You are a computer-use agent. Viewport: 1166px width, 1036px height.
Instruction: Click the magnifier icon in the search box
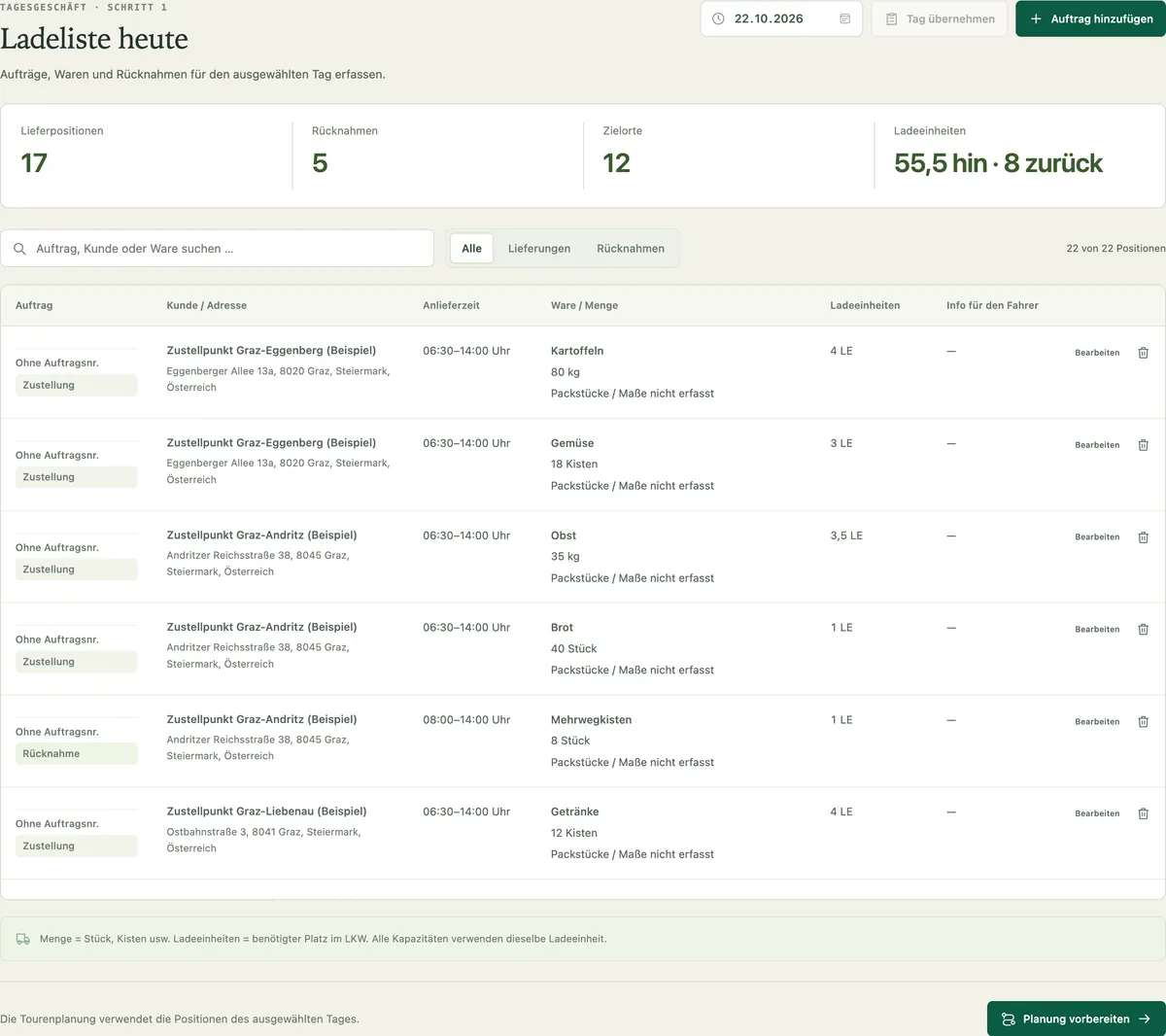[x=19, y=249]
